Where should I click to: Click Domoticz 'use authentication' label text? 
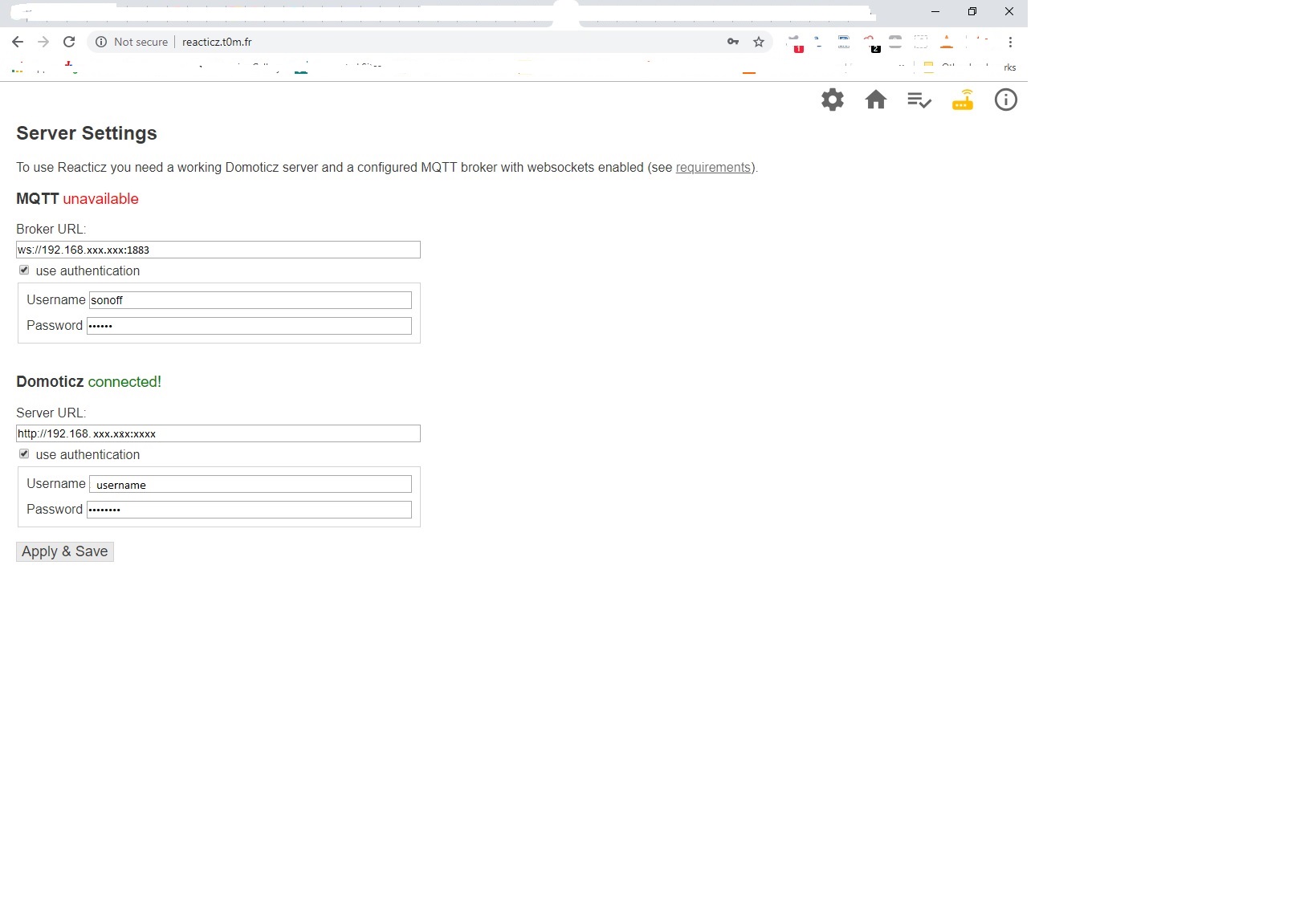click(88, 455)
